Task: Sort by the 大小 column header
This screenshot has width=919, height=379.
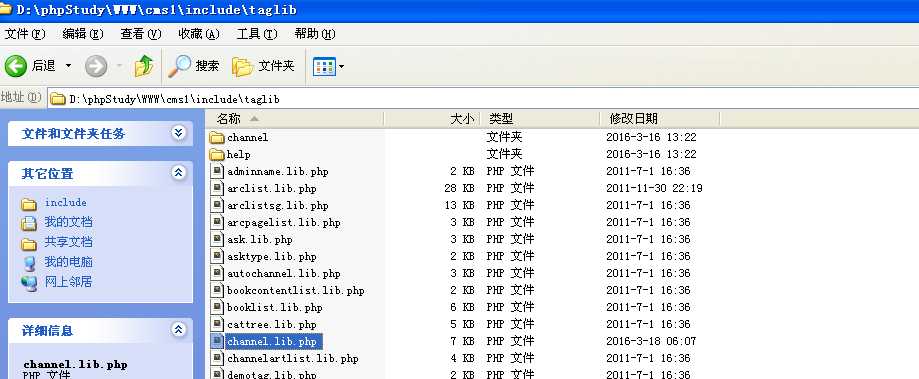Action: tap(433, 119)
